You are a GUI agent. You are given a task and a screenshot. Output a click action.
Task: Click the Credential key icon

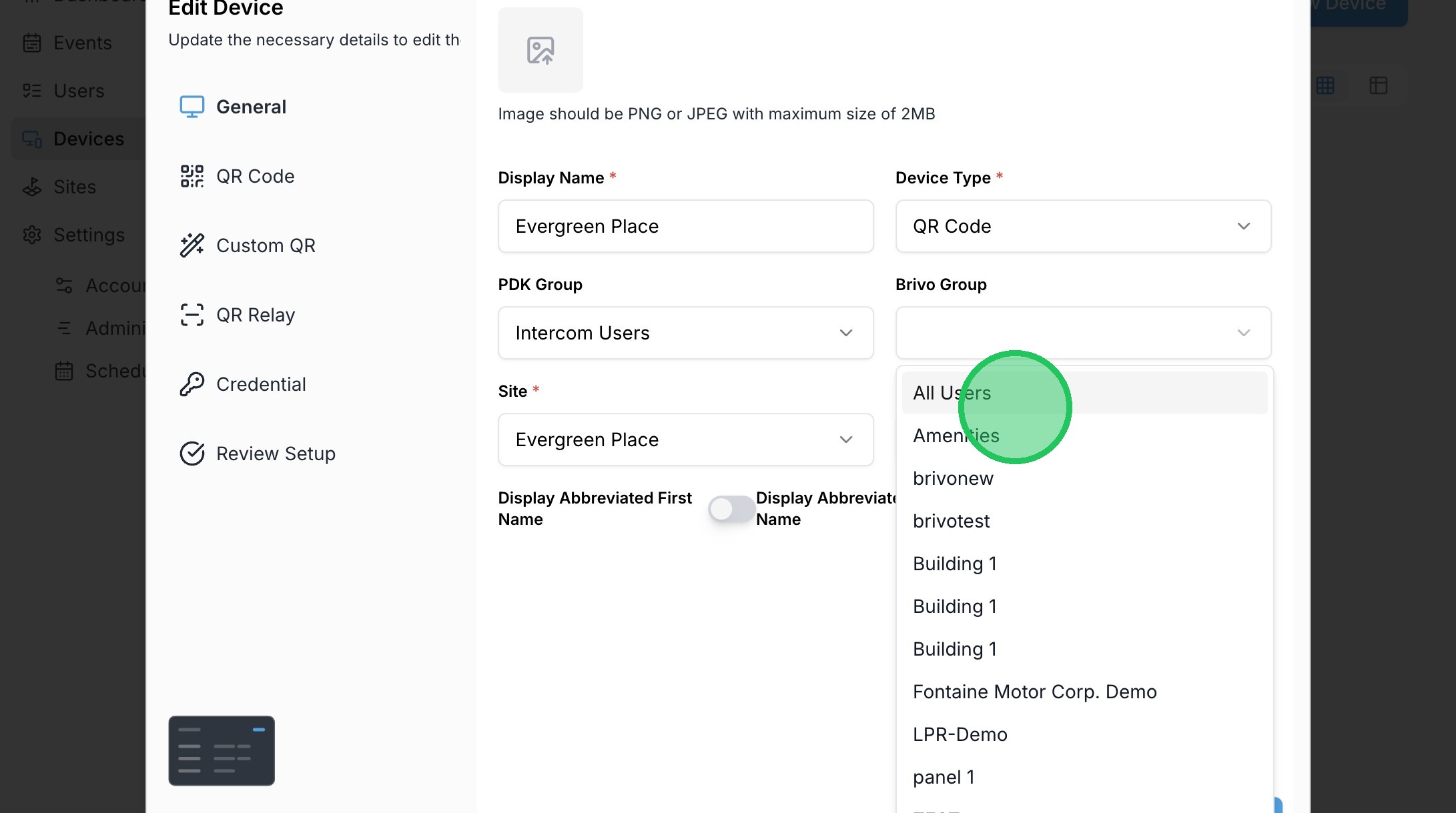click(192, 384)
